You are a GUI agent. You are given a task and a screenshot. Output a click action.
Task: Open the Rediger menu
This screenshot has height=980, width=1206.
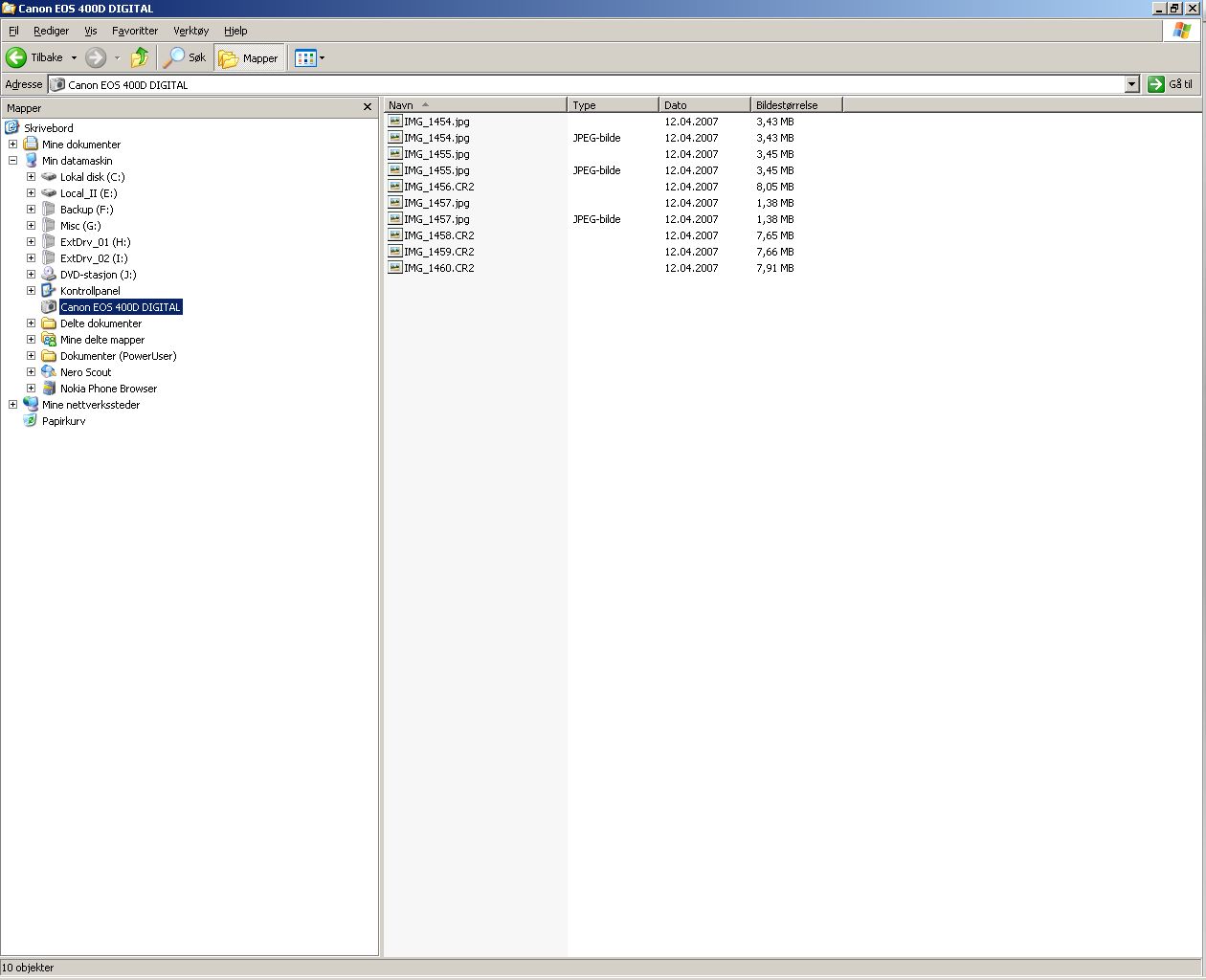pos(51,31)
